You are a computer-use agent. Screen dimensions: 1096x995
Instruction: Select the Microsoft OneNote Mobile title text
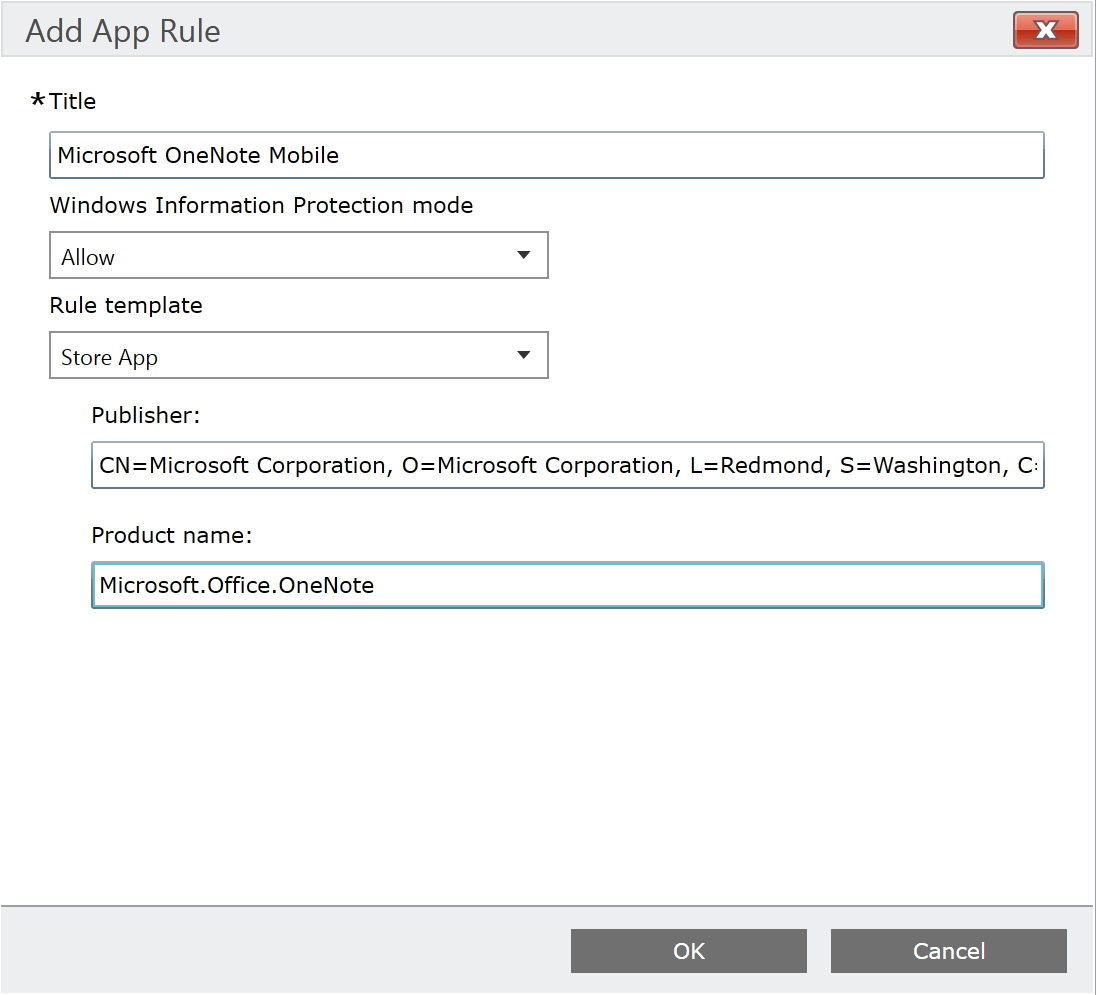point(197,155)
